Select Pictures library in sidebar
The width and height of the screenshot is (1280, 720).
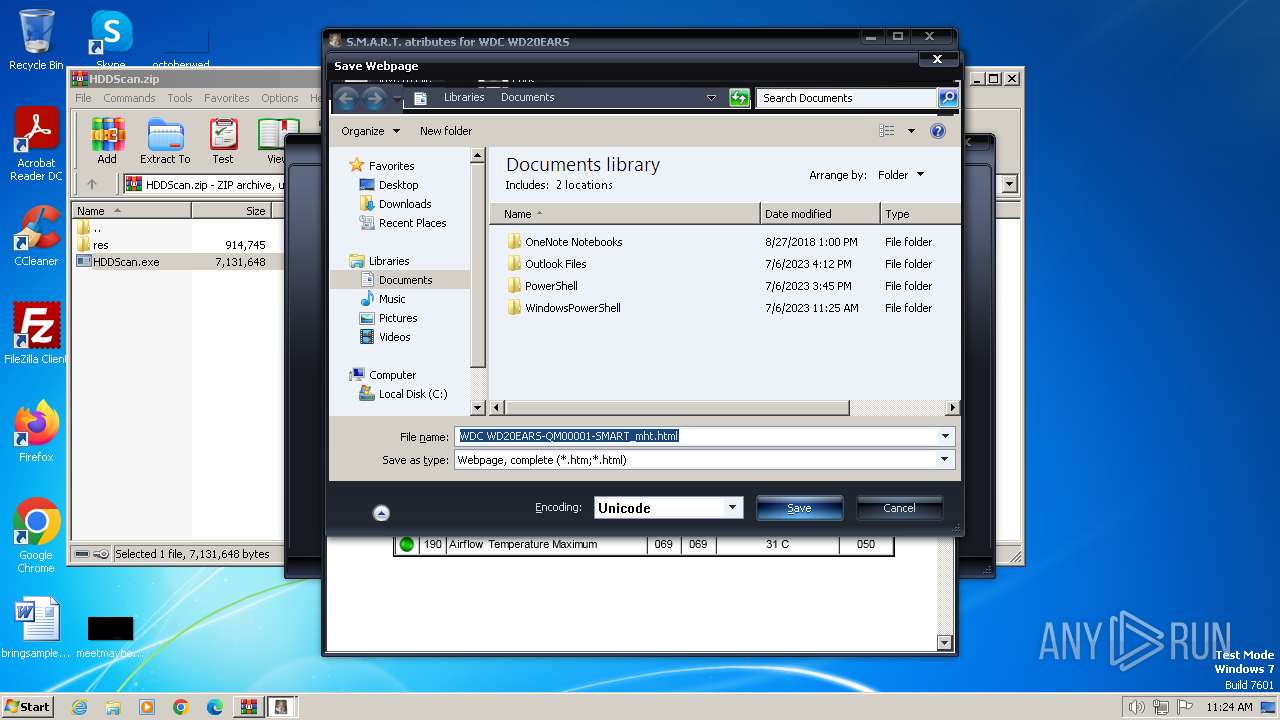[x=388, y=318]
